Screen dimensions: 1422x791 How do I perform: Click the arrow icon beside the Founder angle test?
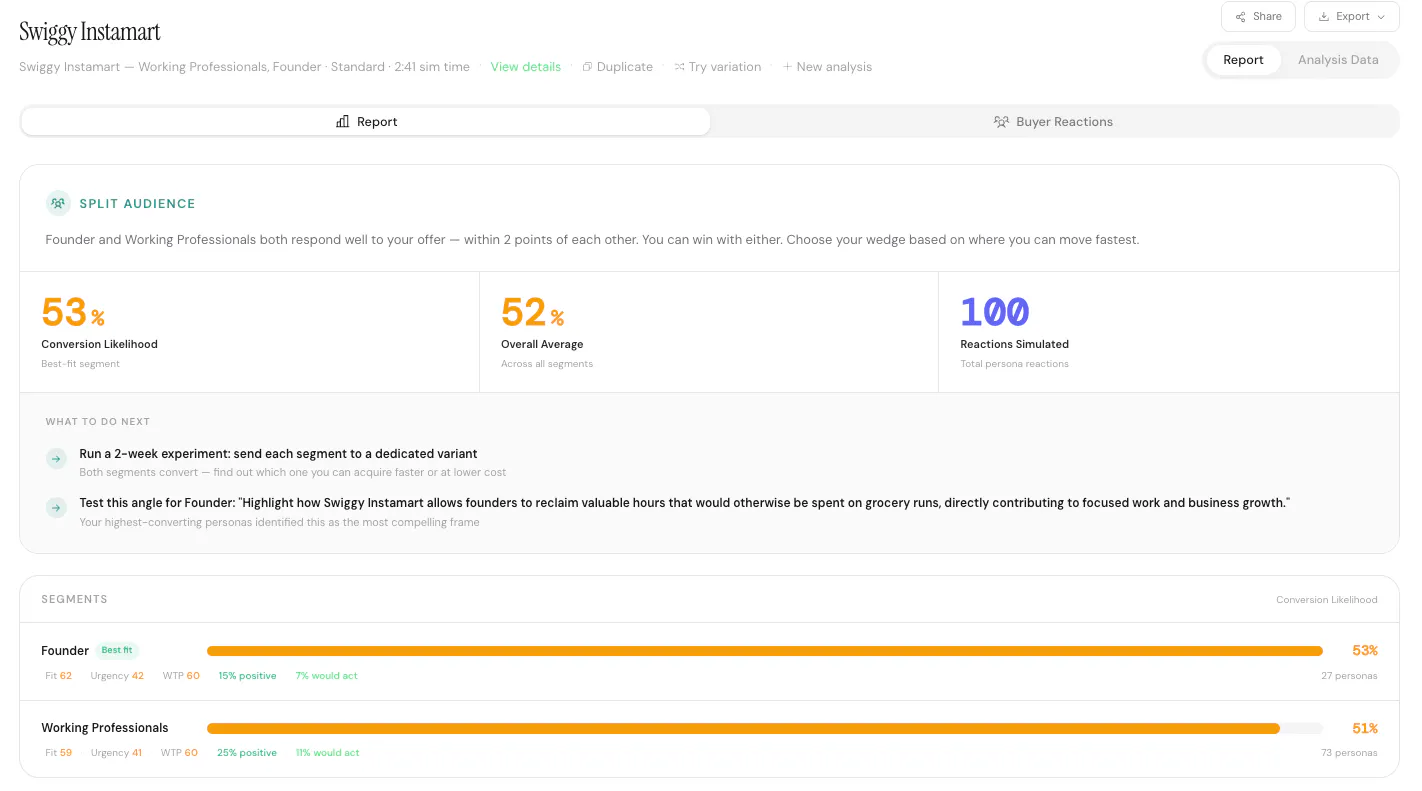tap(57, 508)
